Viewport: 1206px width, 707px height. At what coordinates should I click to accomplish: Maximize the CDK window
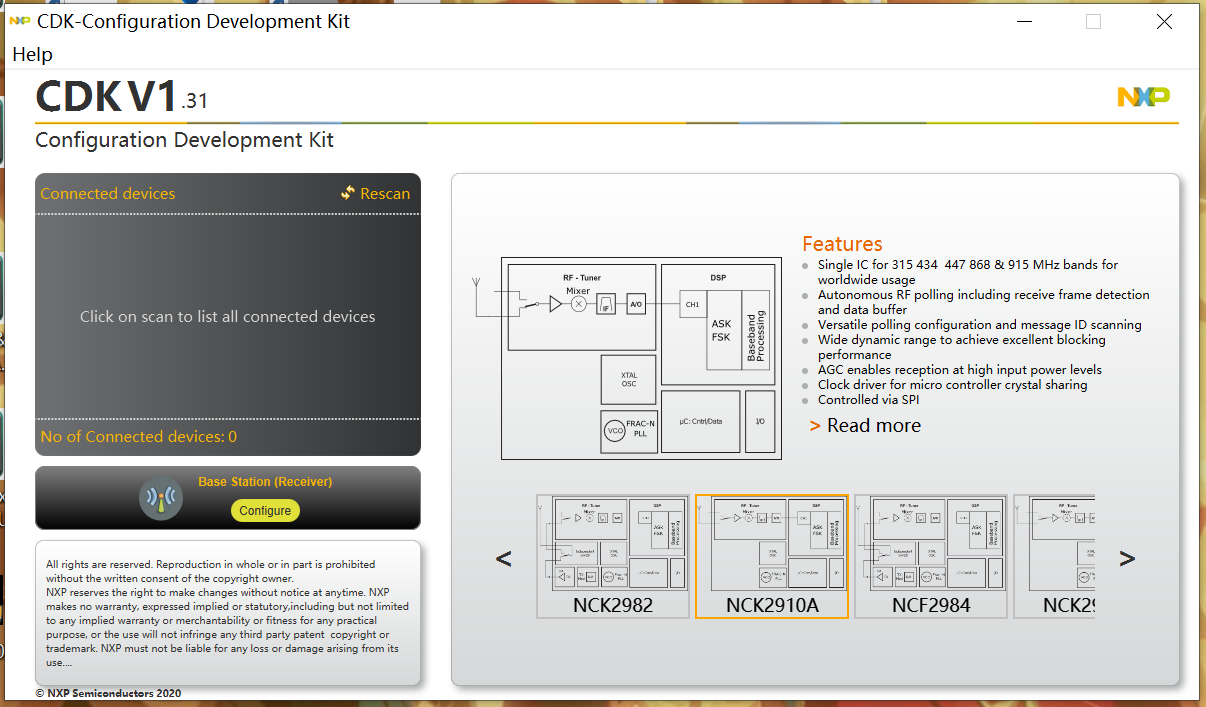(x=1093, y=21)
